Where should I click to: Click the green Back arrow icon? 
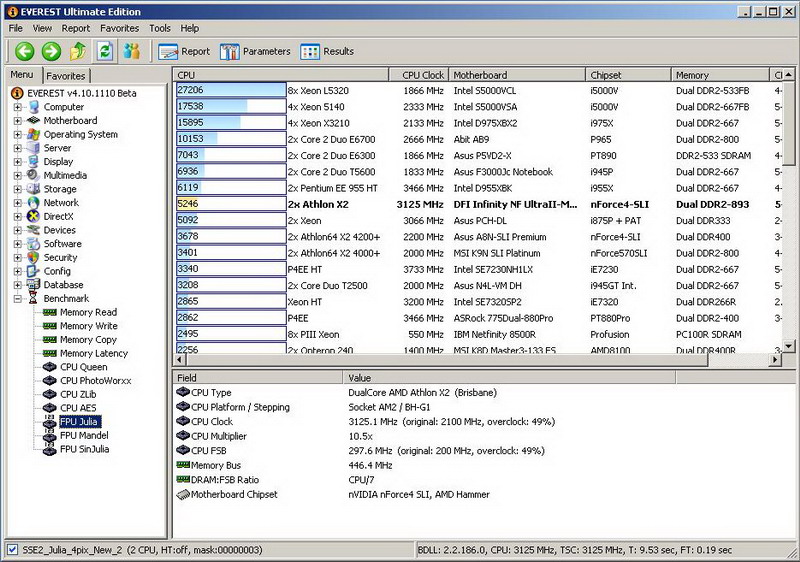pos(24,51)
